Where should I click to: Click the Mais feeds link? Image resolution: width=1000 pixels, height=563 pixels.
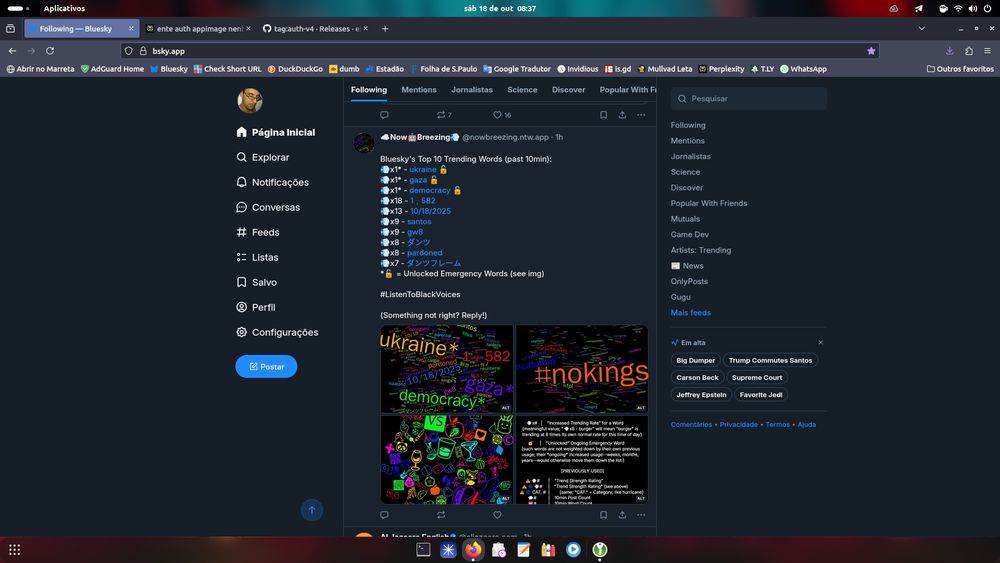coord(691,312)
